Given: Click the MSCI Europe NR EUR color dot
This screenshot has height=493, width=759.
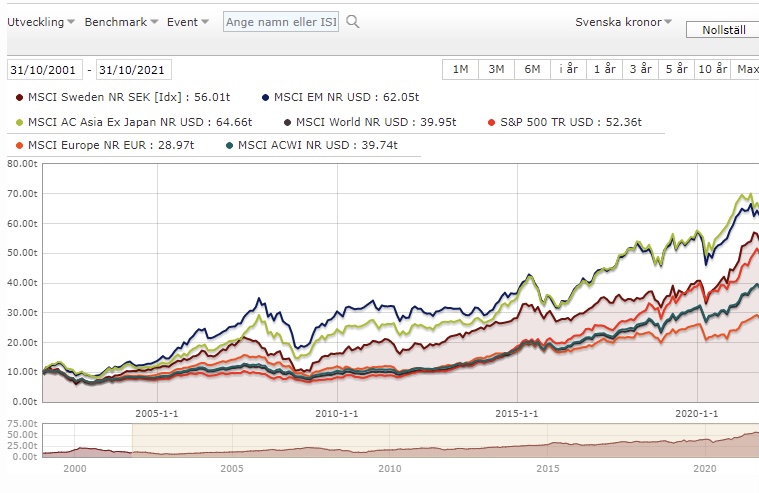Looking at the screenshot, I should pyautogui.click(x=19, y=145).
